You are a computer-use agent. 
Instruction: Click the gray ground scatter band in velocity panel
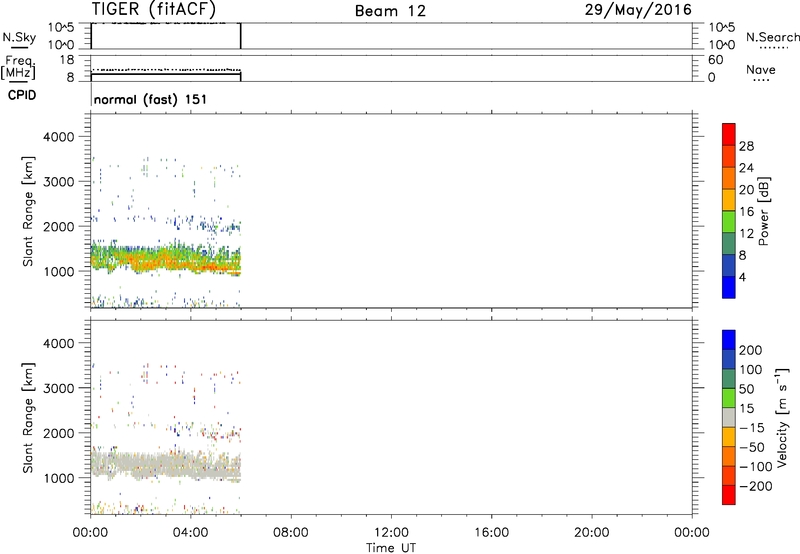165,465
